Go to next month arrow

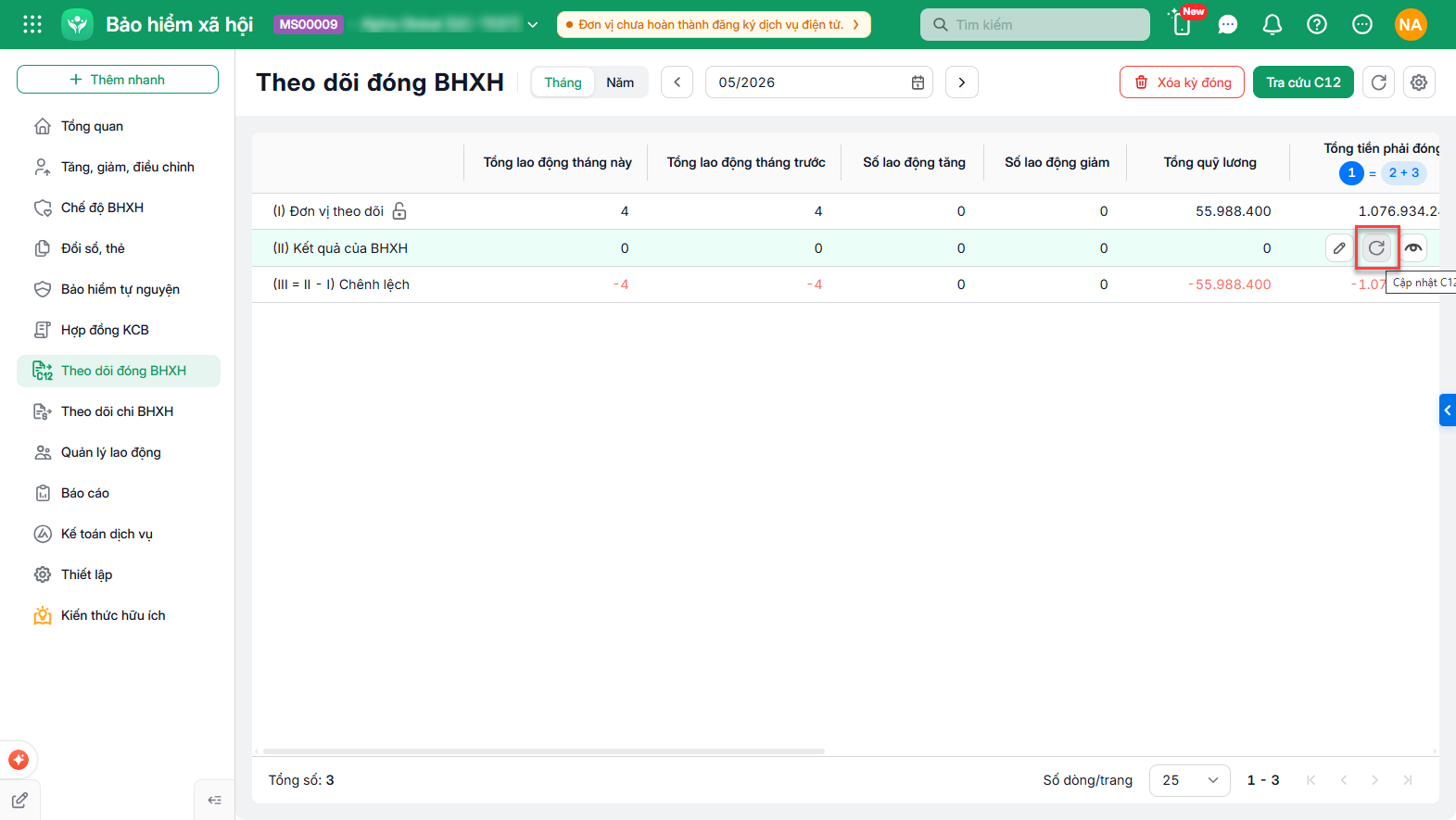pyautogui.click(x=962, y=82)
